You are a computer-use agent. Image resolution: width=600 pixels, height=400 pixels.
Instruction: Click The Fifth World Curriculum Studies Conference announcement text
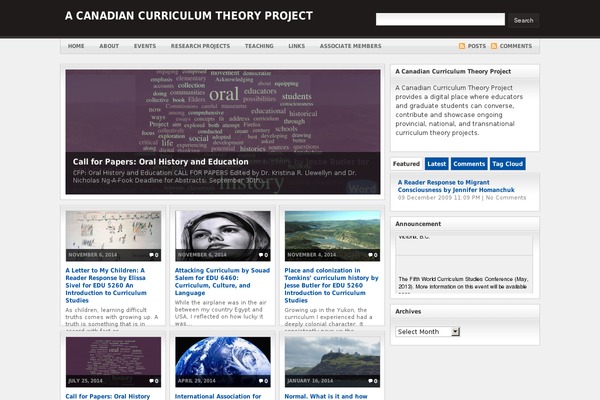tap(463, 283)
